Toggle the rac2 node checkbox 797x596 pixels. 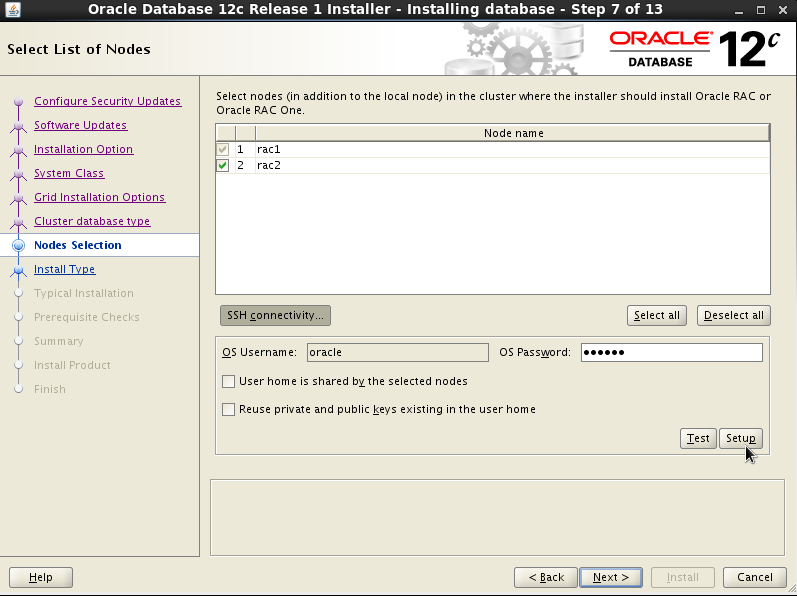(x=223, y=165)
